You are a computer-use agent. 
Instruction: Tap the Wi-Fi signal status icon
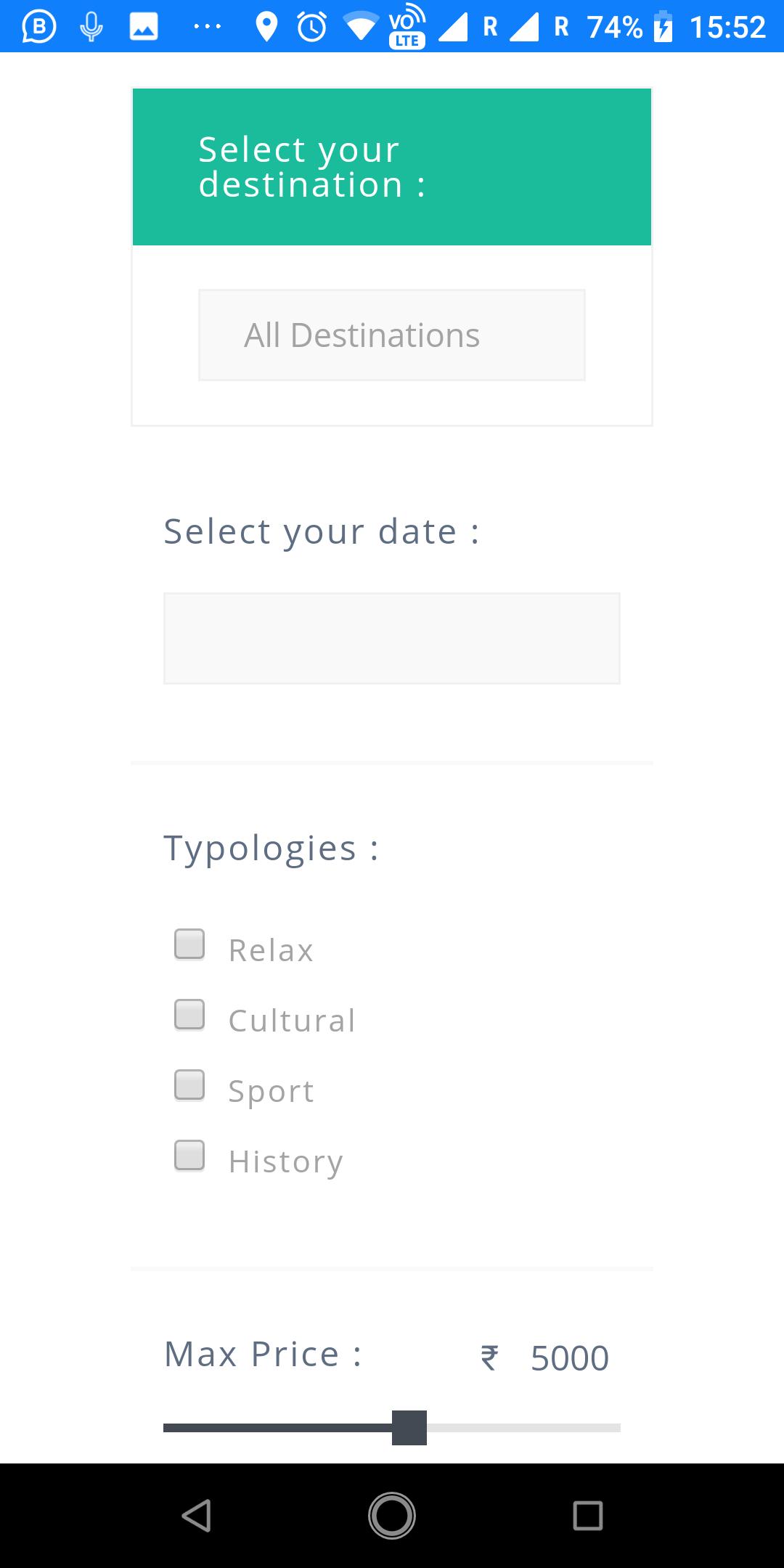[361, 27]
